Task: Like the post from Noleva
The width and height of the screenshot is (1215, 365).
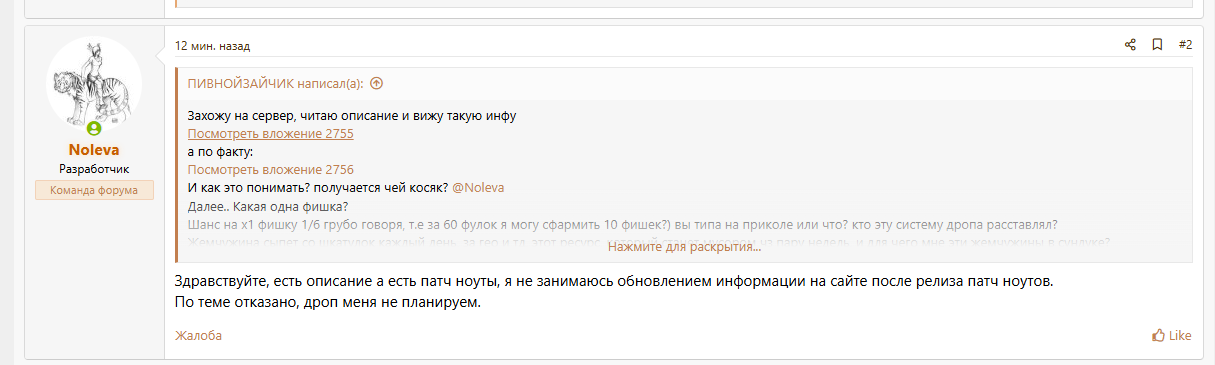Action: click(1171, 336)
